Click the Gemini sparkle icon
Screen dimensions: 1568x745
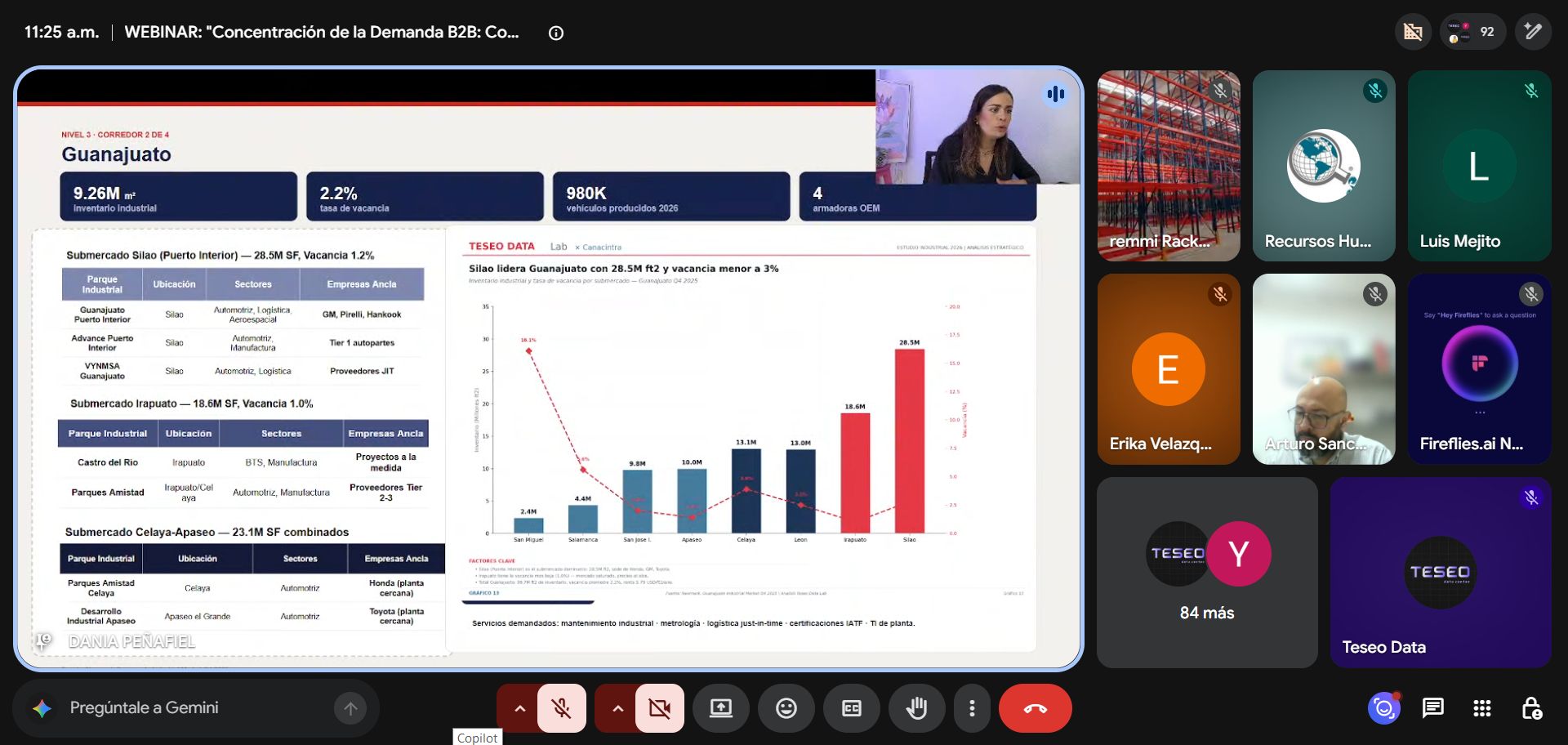click(x=42, y=708)
